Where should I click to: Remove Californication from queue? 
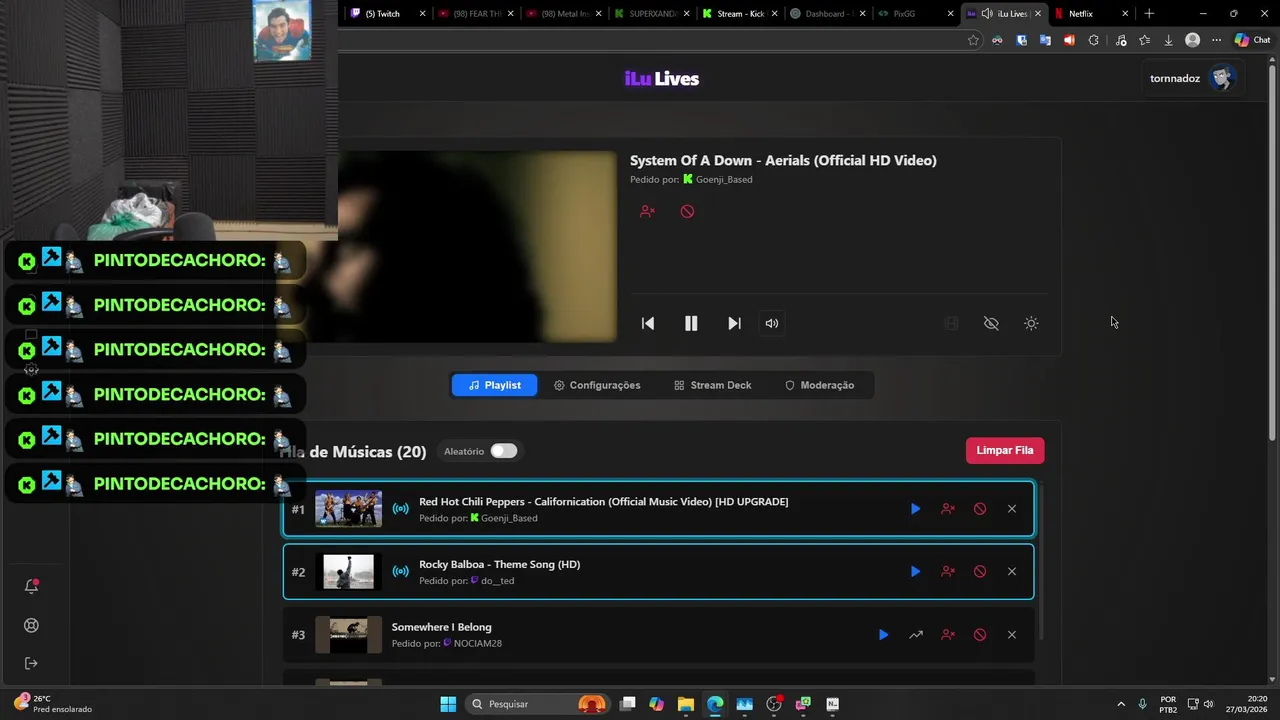[x=1012, y=509]
